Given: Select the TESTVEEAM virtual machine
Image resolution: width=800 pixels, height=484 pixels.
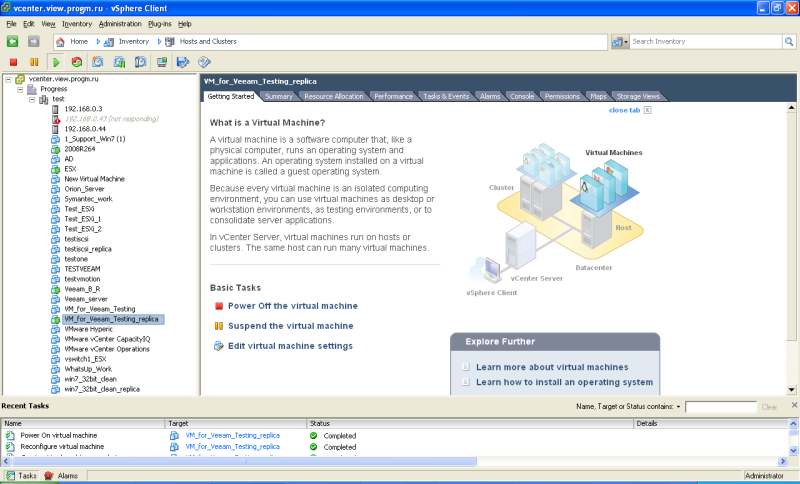Looking at the screenshot, I should pyautogui.click(x=82, y=269).
